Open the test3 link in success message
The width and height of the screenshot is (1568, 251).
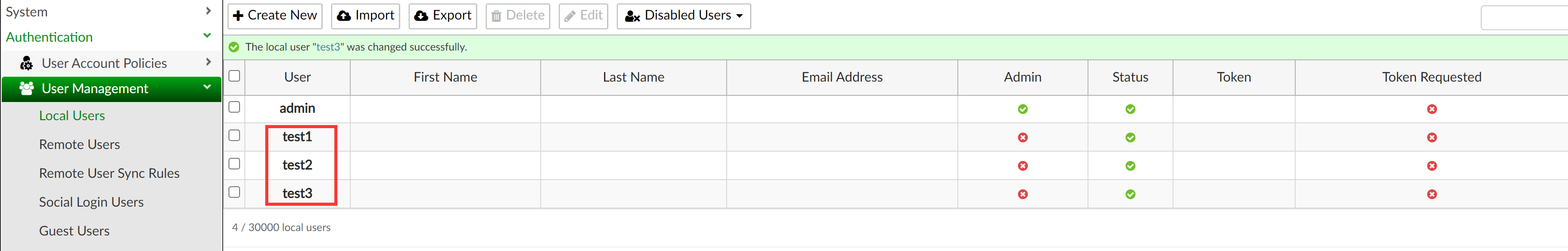point(328,47)
